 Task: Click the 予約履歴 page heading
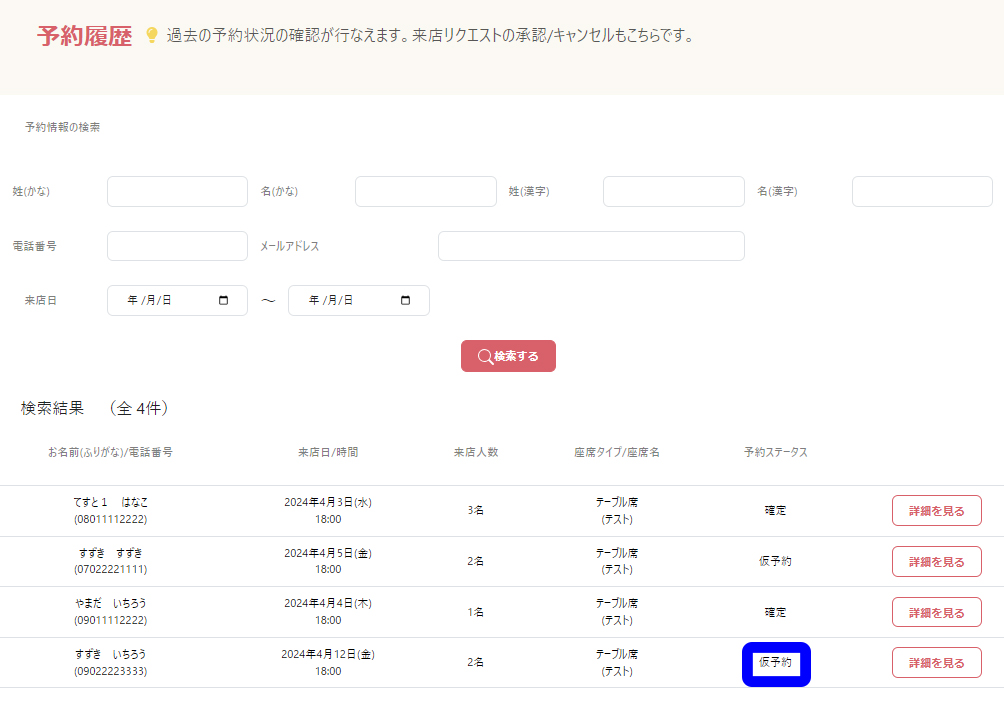click(x=84, y=37)
